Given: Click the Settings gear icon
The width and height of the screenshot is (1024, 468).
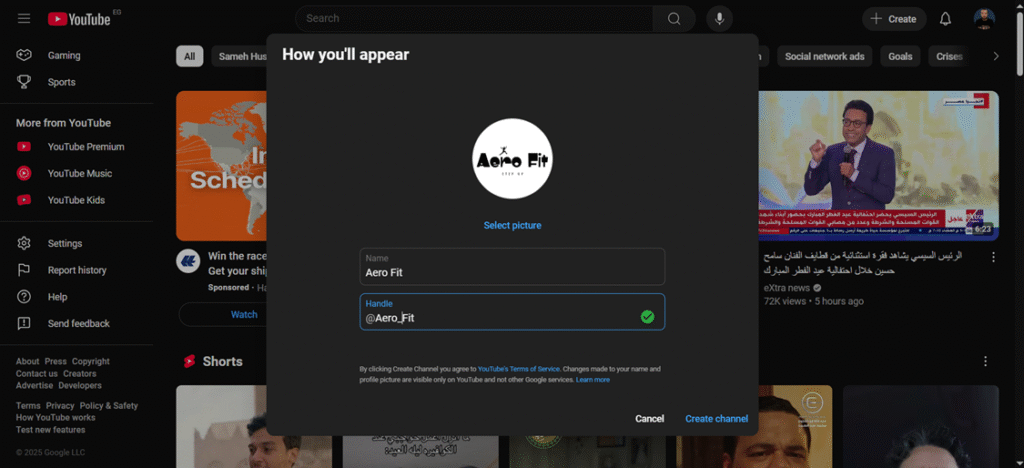Looking at the screenshot, I should [24, 243].
